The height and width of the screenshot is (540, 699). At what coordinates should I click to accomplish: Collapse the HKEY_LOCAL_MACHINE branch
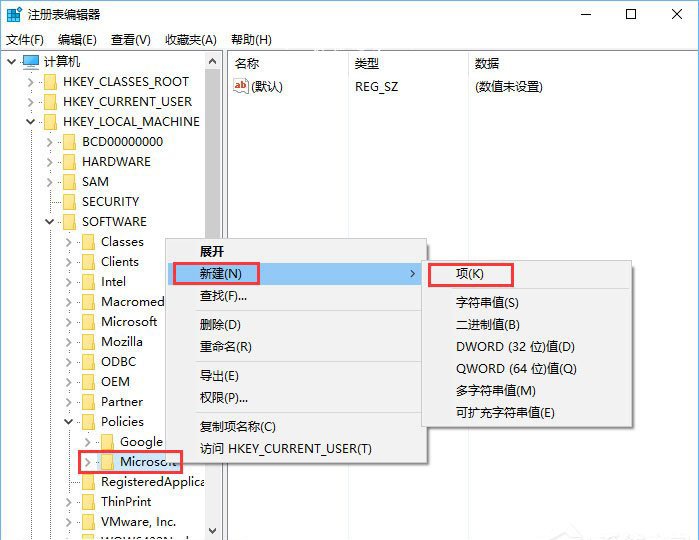pos(30,122)
